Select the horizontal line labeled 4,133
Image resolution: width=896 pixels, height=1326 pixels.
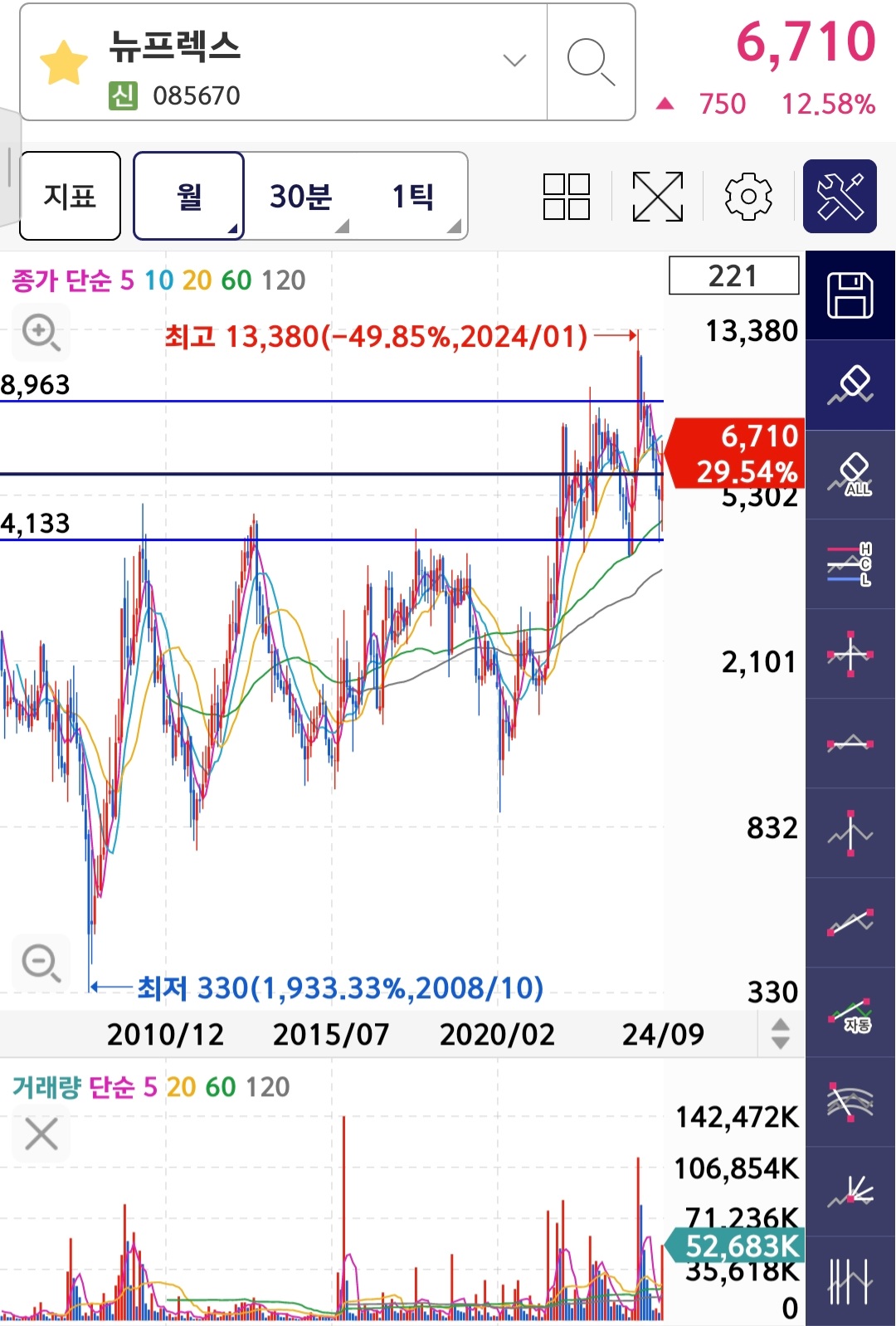coord(332,539)
